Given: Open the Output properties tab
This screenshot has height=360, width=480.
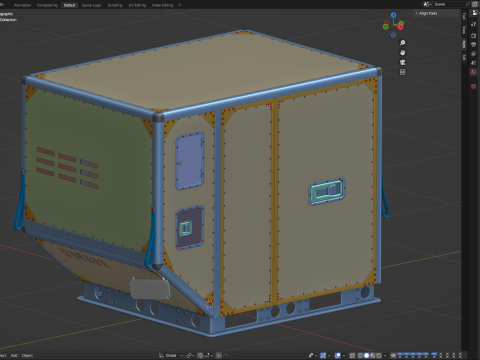Looking at the screenshot, I should (x=474, y=44).
